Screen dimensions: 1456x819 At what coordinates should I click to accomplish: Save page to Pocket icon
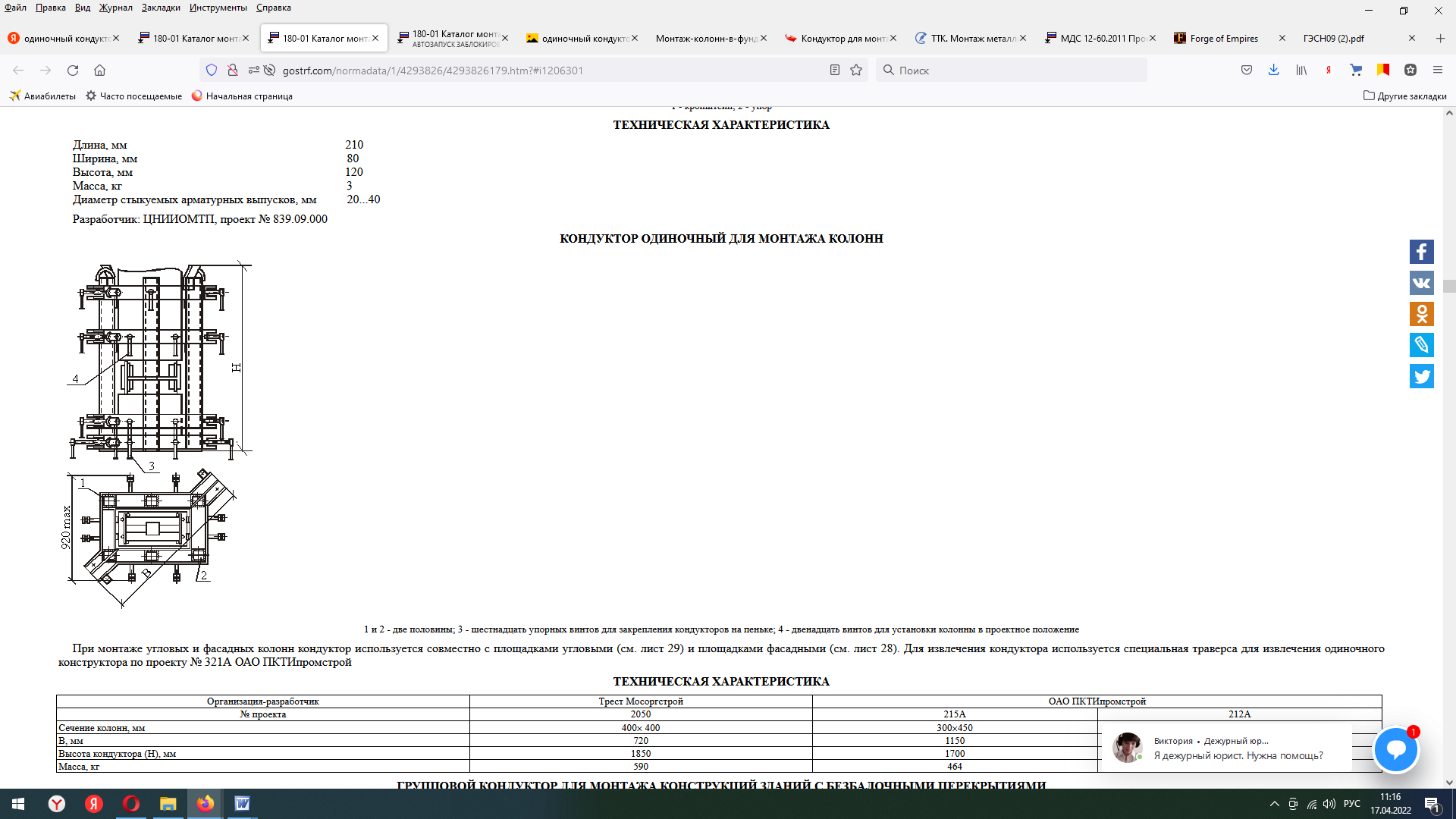point(1247,71)
